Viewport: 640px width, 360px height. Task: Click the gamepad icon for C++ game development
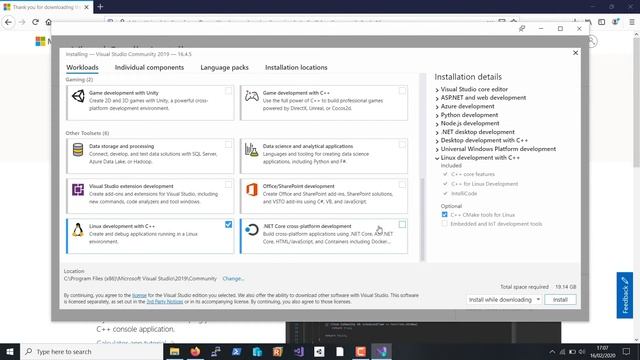click(x=252, y=96)
